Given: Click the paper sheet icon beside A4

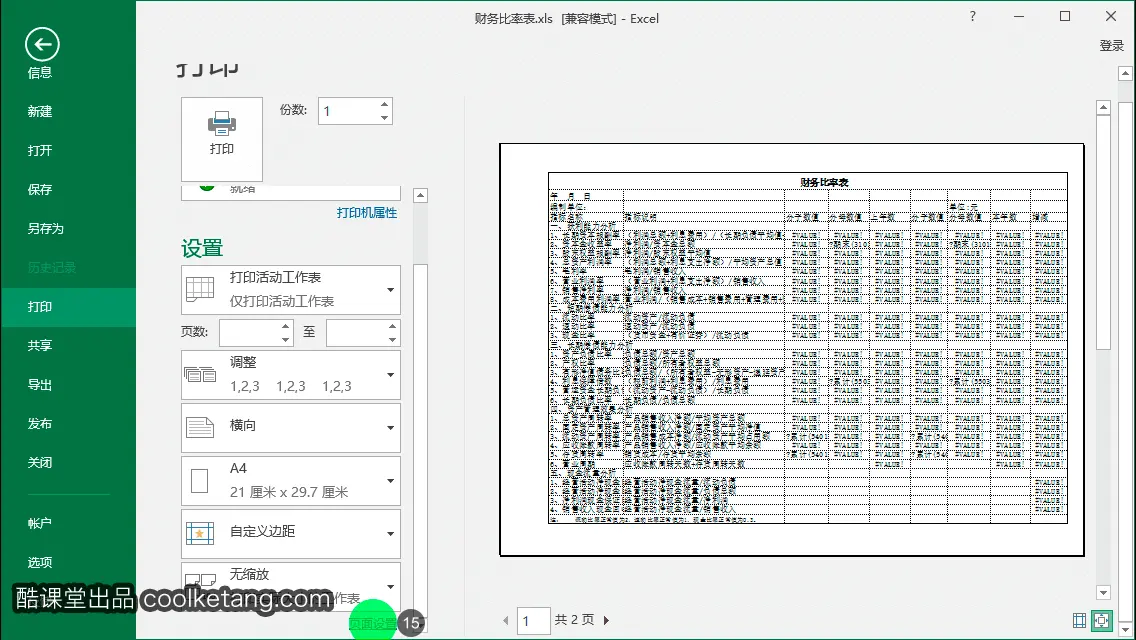Looking at the screenshot, I should coord(199,481).
